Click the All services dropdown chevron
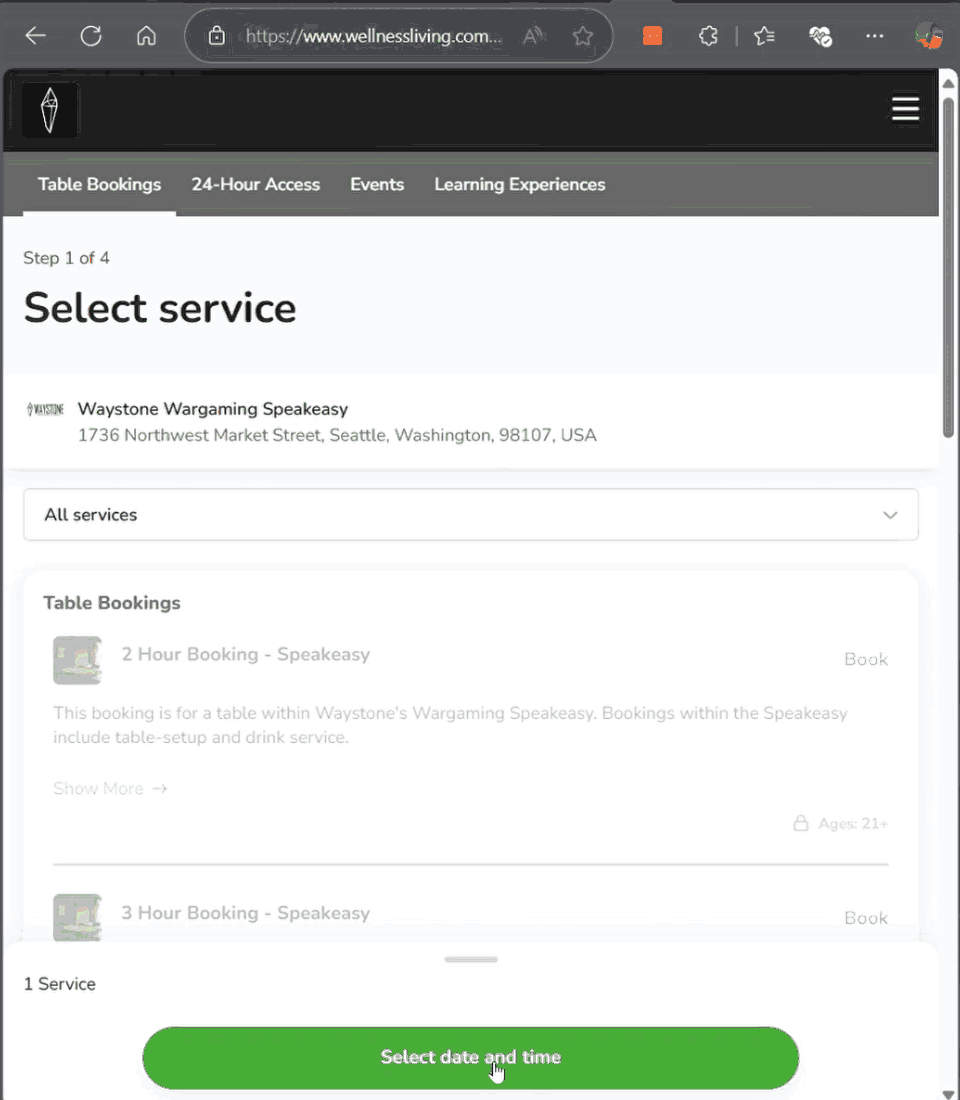 point(890,515)
